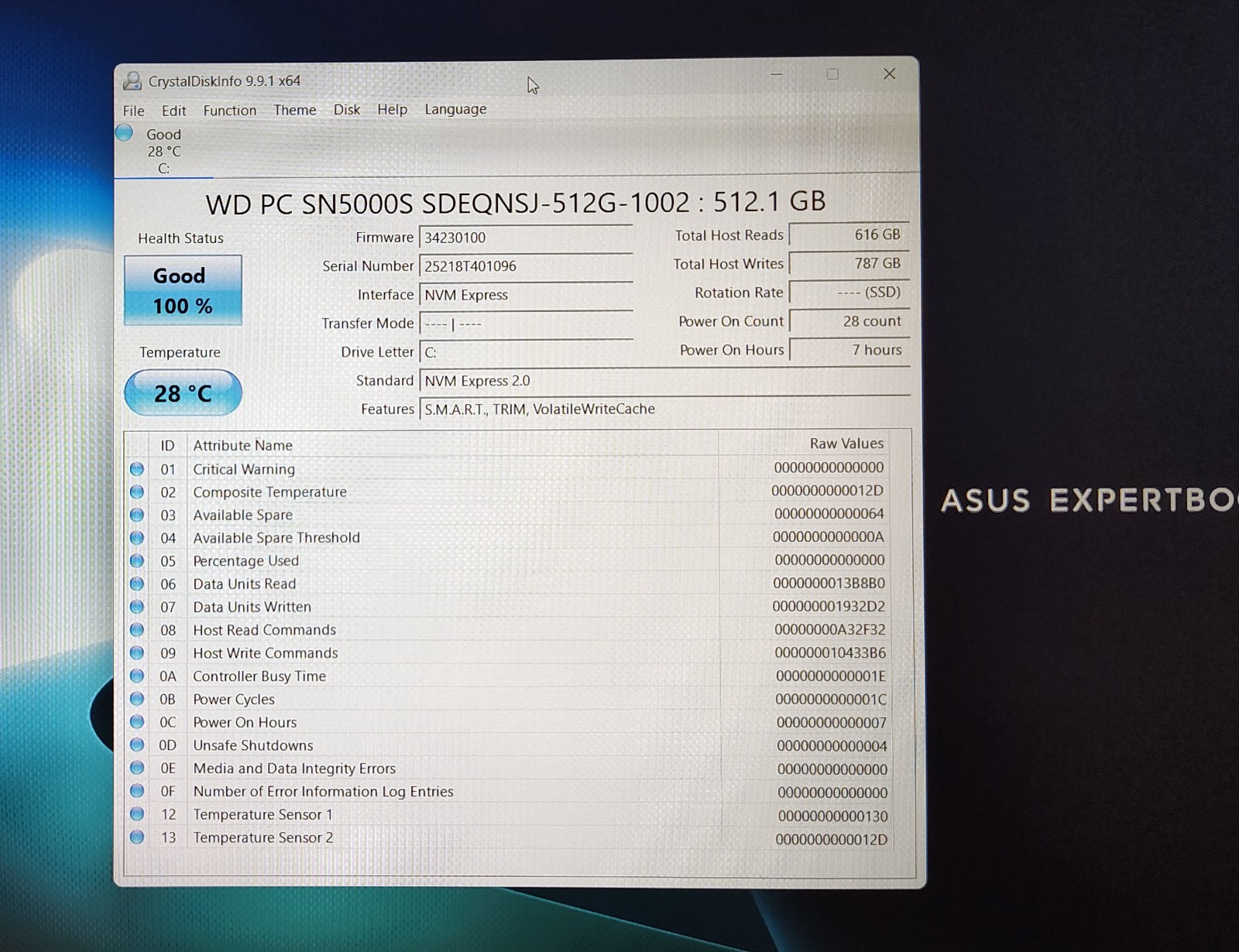
Task: Open the Help menu
Action: pos(393,109)
